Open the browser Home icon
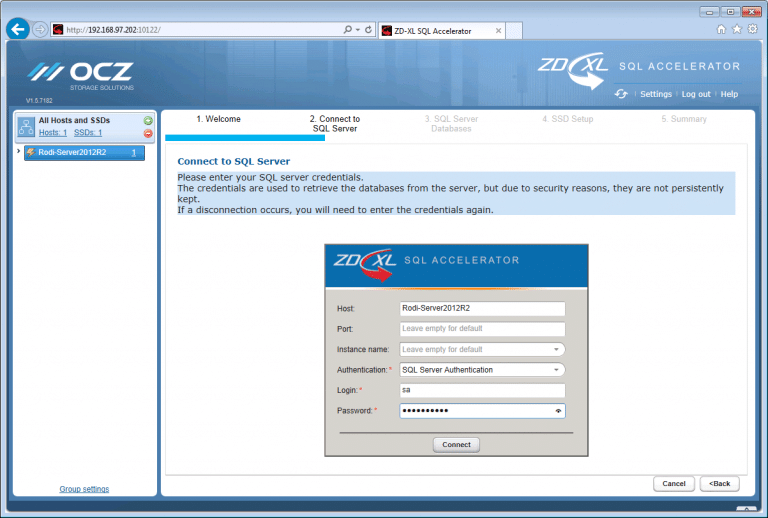768x518 pixels. [x=721, y=29]
